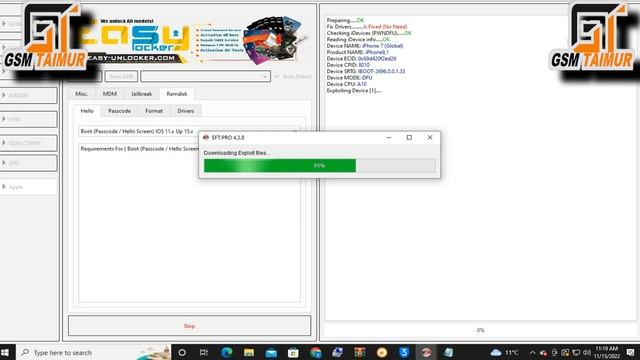Screen dimensions: 640x360
Task: Select the active EFT Pro taskbar icon
Action: click(x=426, y=352)
